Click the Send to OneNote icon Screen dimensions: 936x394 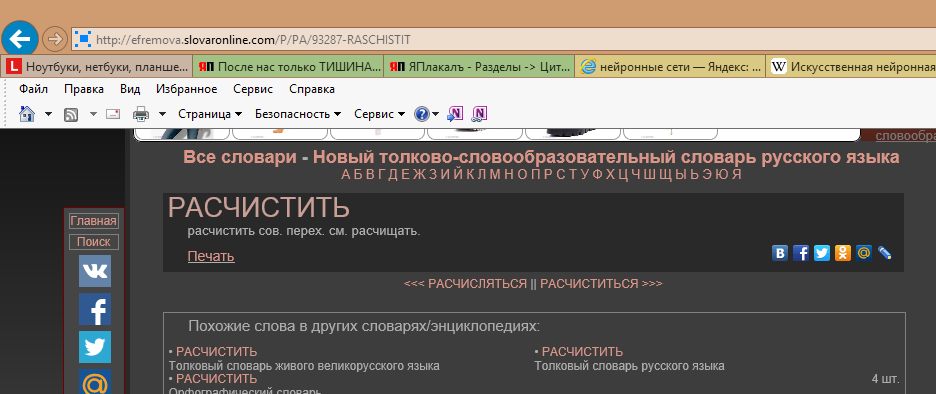pos(455,113)
